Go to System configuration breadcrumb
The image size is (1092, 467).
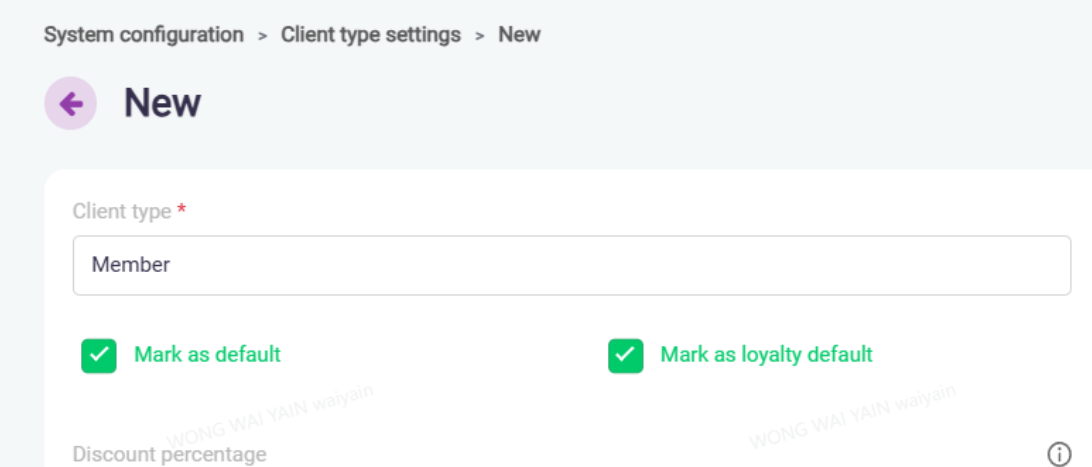pyautogui.click(x=144, y=35)
